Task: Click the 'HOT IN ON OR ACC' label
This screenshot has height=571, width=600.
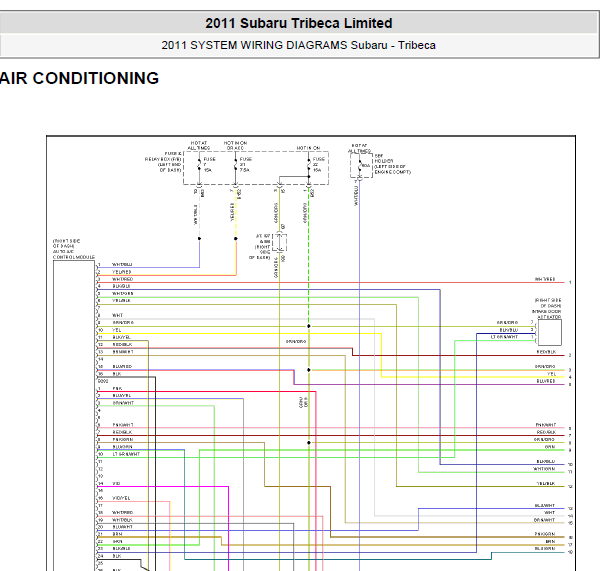Action: pyautogui.click(x=235, y=145)
